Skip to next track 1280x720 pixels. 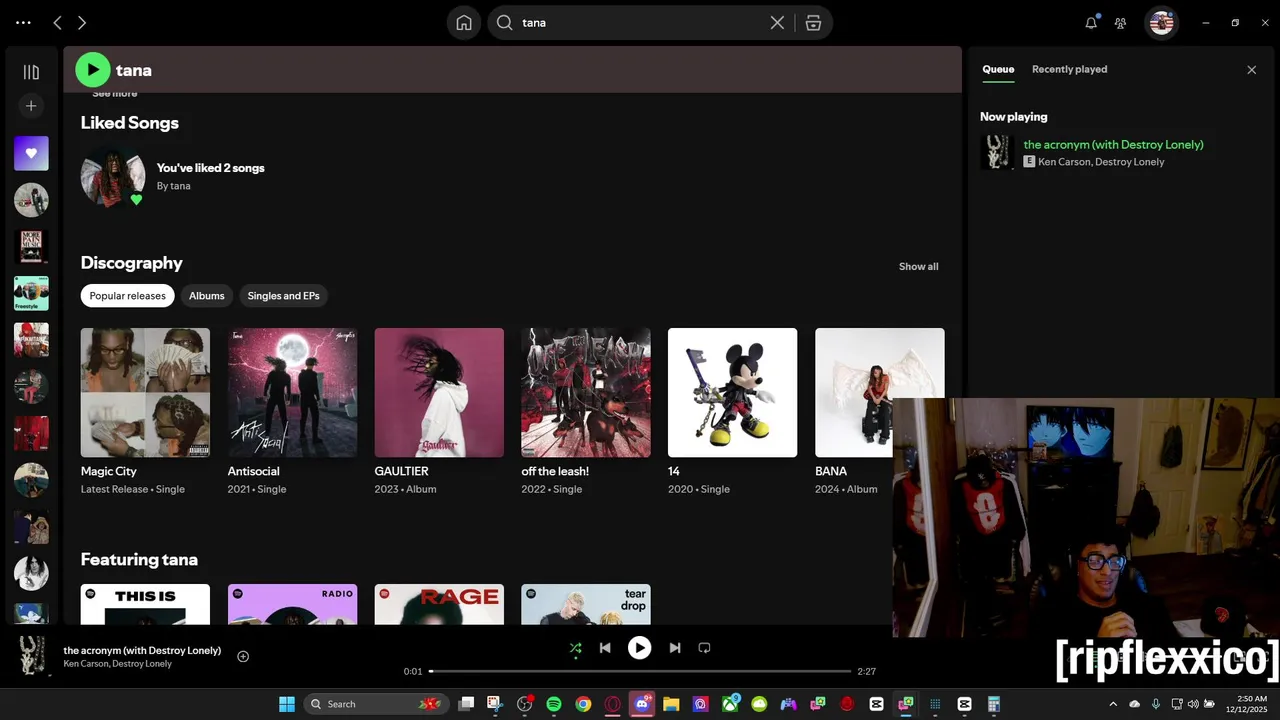674,648
